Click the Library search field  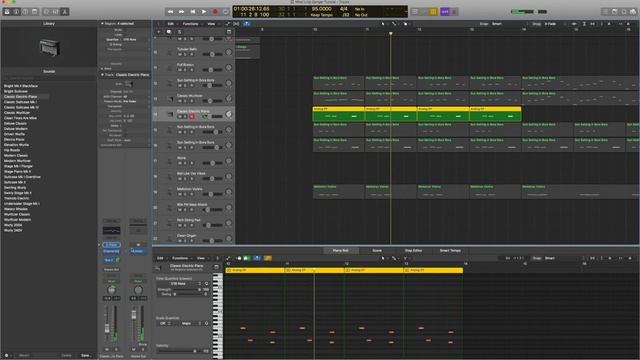(49, 78)
